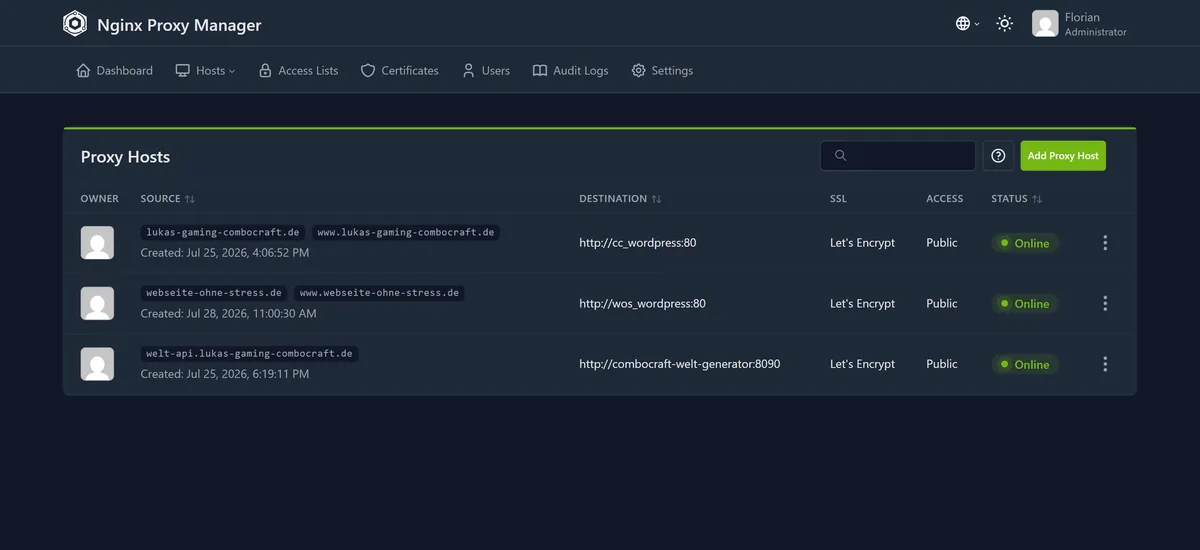Click created date Jul 25, 2026, 4:06:52 PM
This screenshot has width=1200, height=550.
(x=225, y=253)
